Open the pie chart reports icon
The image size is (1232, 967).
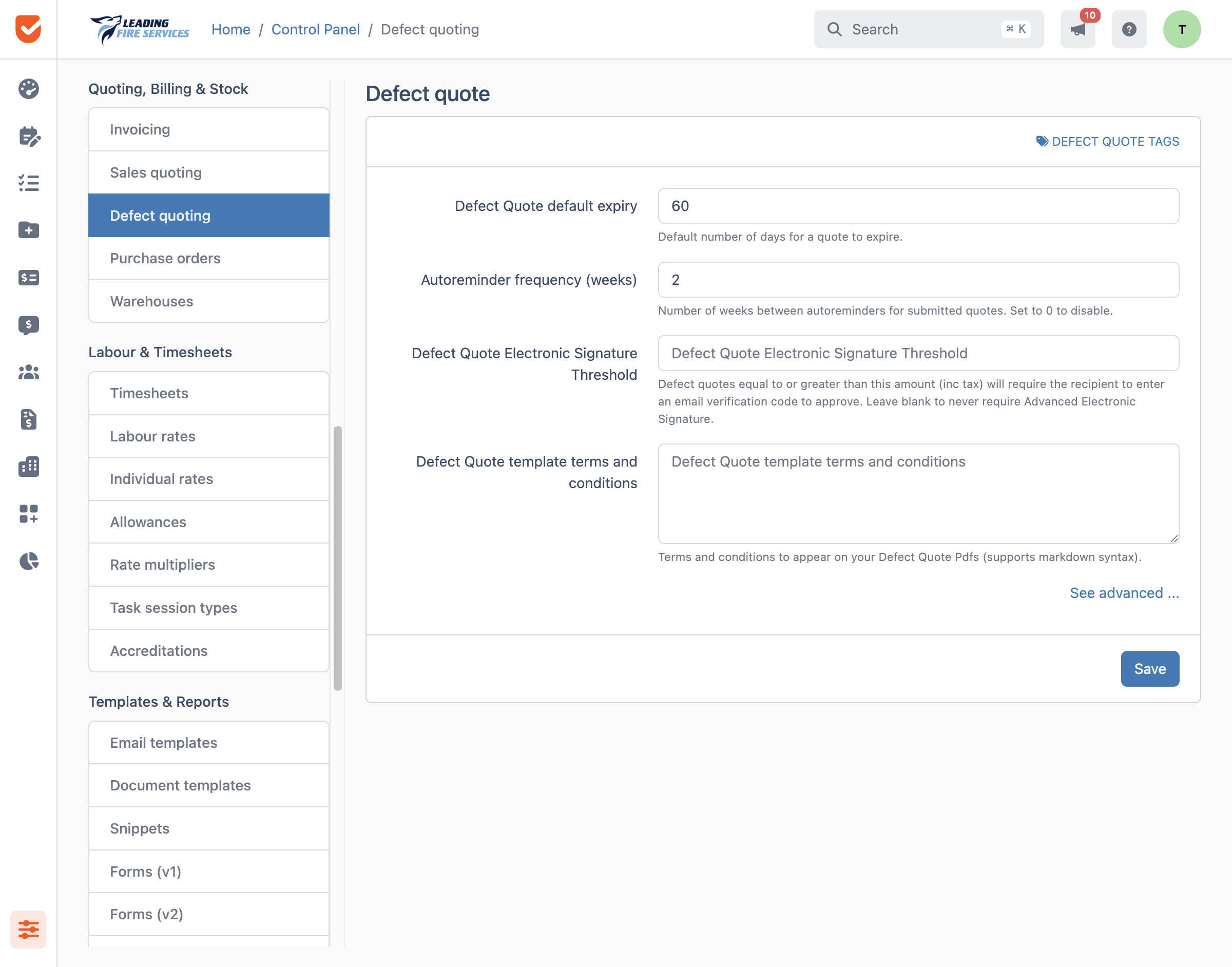[x=28, y=561]
